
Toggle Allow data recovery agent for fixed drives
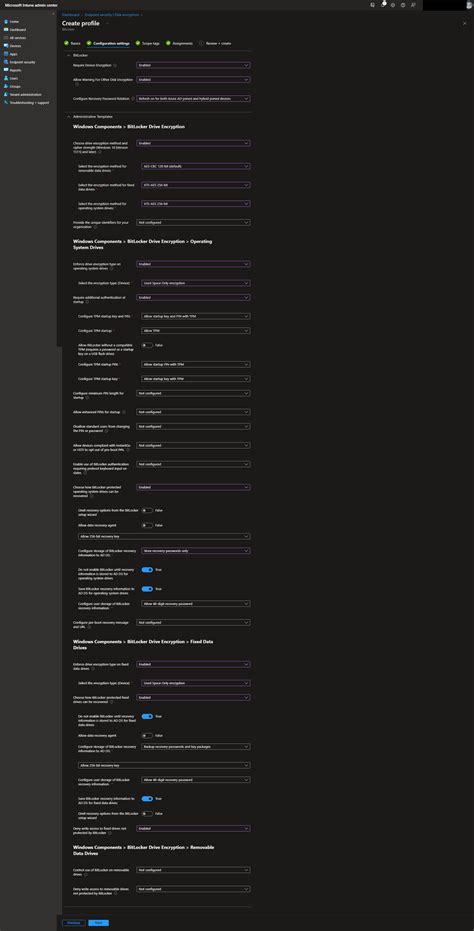[147, 735]
